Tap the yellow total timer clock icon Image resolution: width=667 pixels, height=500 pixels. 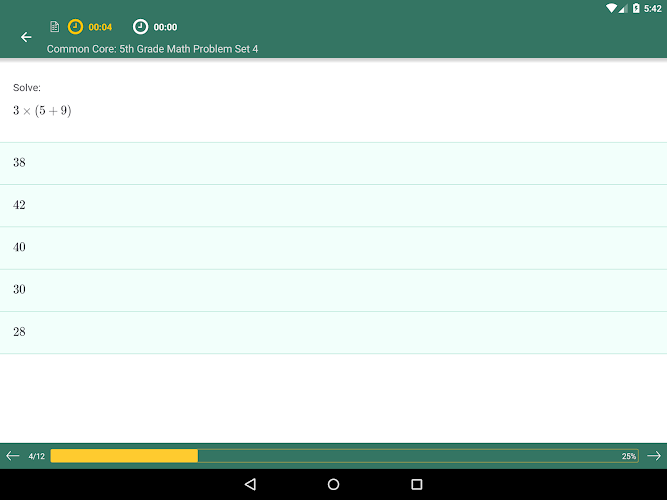pyautogui.click(x=75, y=27)
